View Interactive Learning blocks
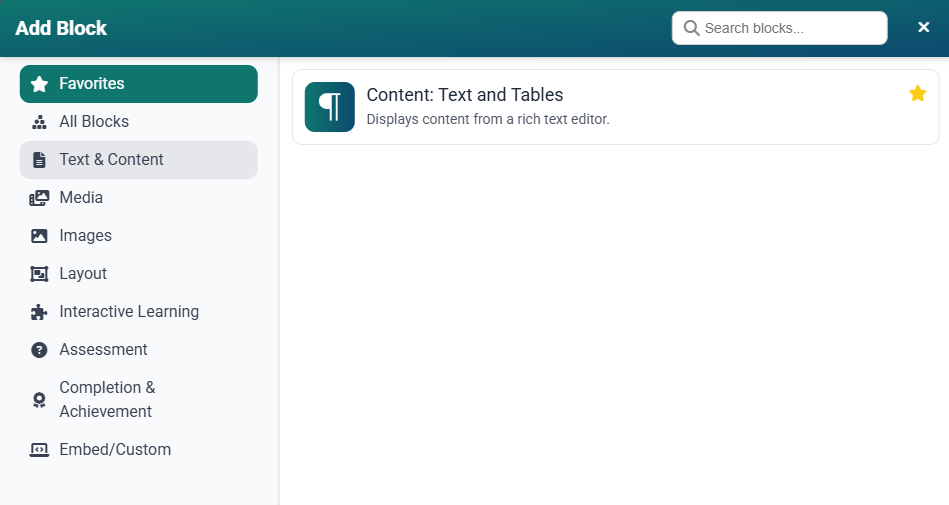The height and width of the screenshot is (505, 949). pos(139,312)
